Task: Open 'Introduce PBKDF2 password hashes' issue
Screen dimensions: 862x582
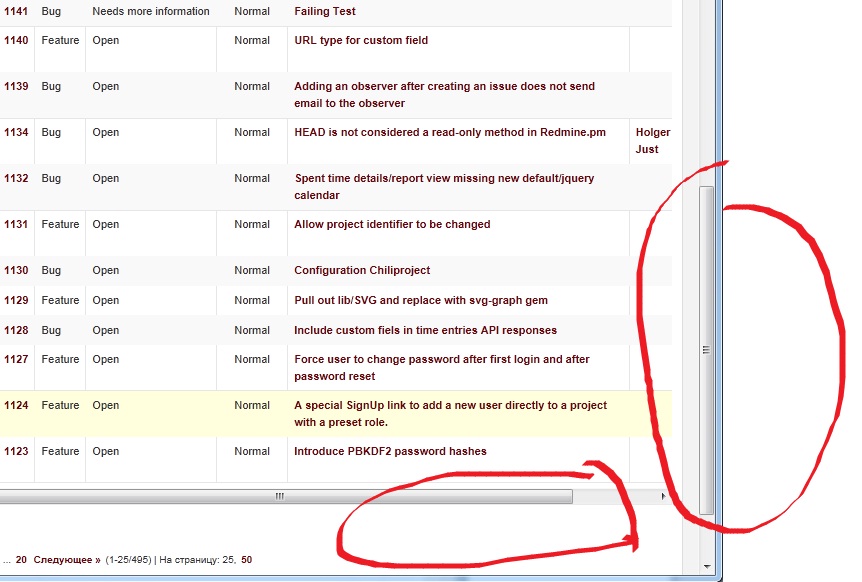Action: (390, 451)
